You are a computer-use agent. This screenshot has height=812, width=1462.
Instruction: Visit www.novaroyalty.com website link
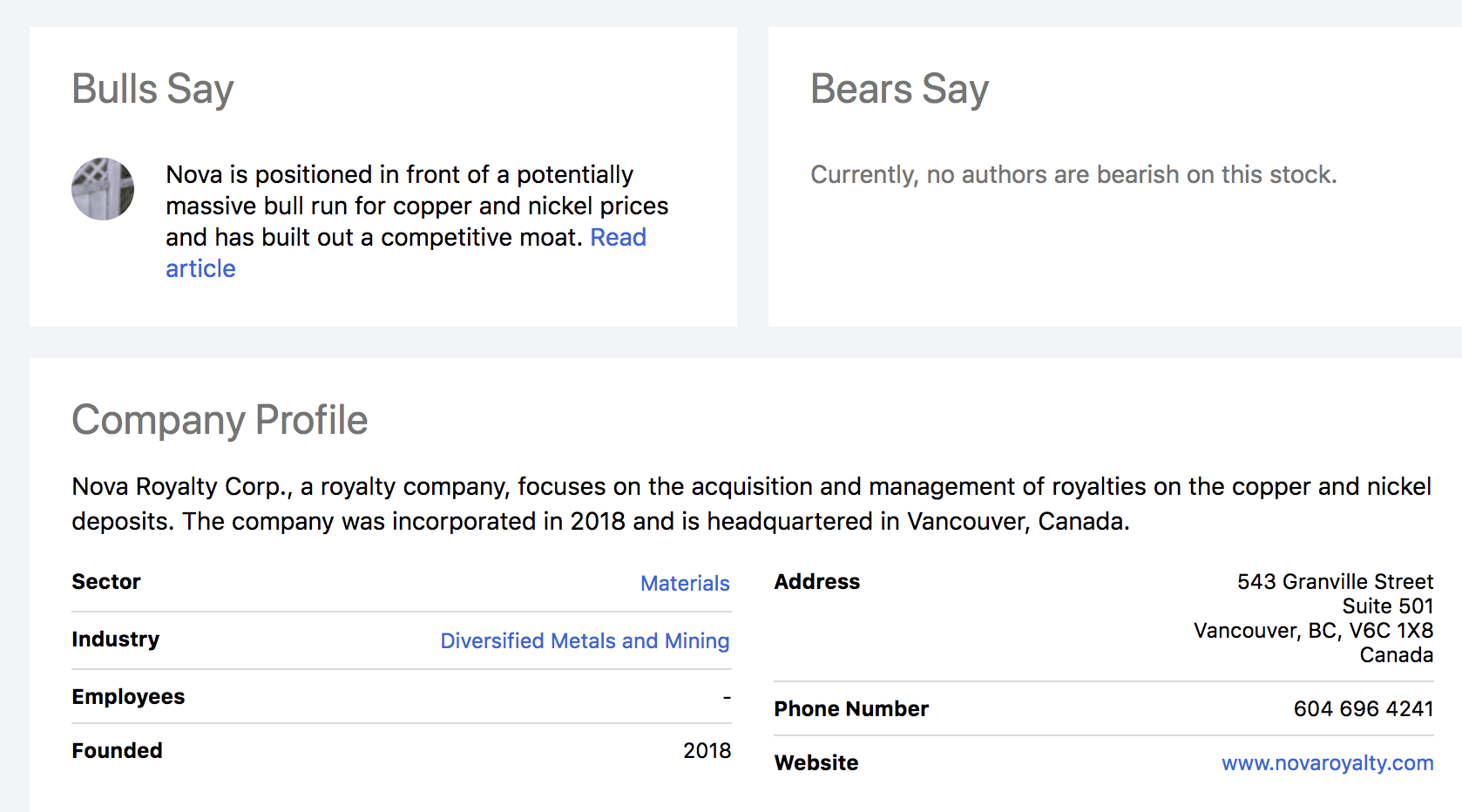[1327, 763]
